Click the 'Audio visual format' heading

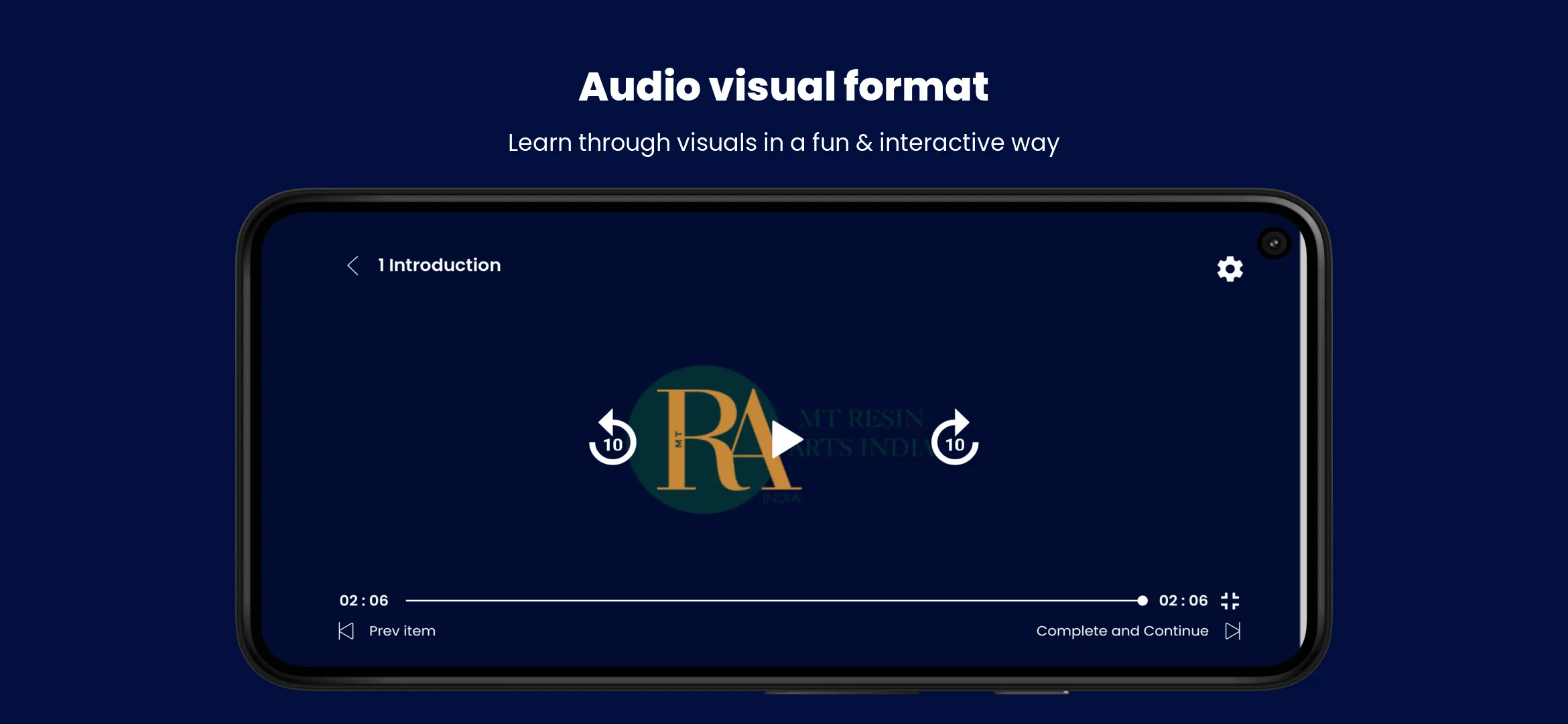783,86
